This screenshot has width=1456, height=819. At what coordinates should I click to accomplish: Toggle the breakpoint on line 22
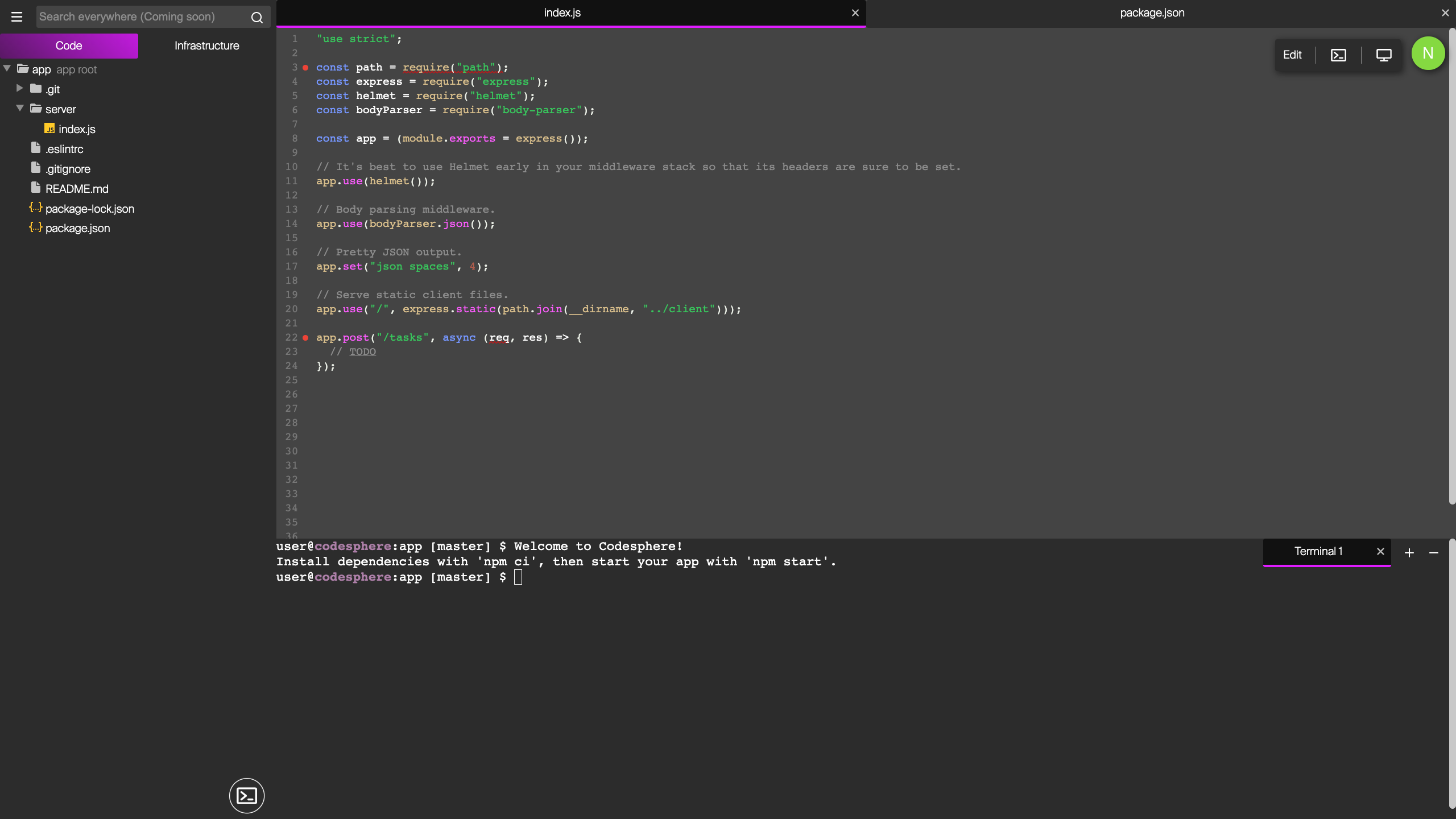(x=306, y=337)
